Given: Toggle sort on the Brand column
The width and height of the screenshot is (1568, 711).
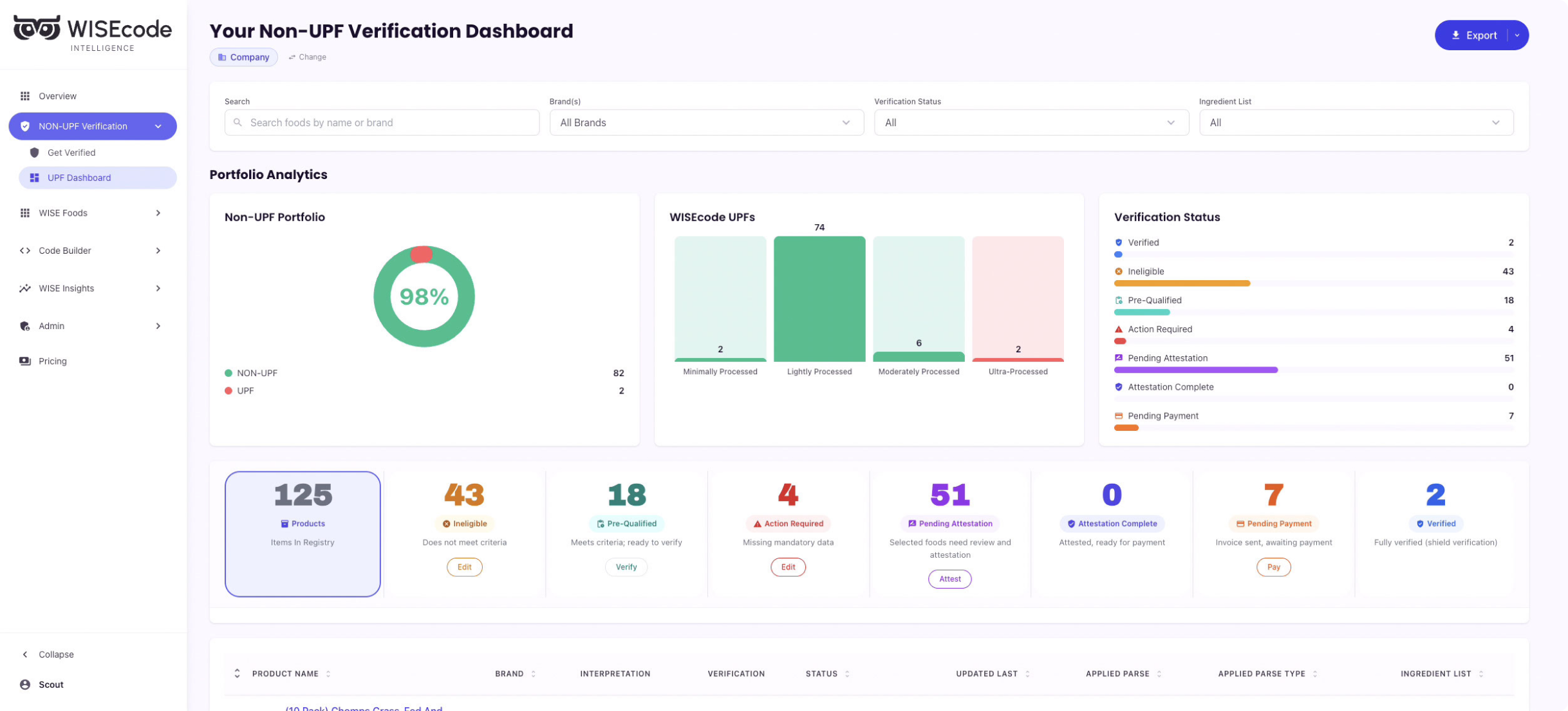Looking at the screenshot, I should (533, 674).
